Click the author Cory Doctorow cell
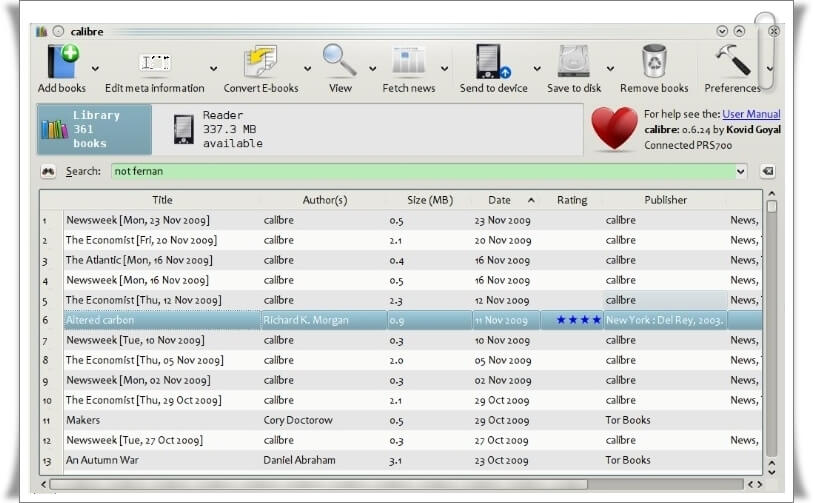 324,421
